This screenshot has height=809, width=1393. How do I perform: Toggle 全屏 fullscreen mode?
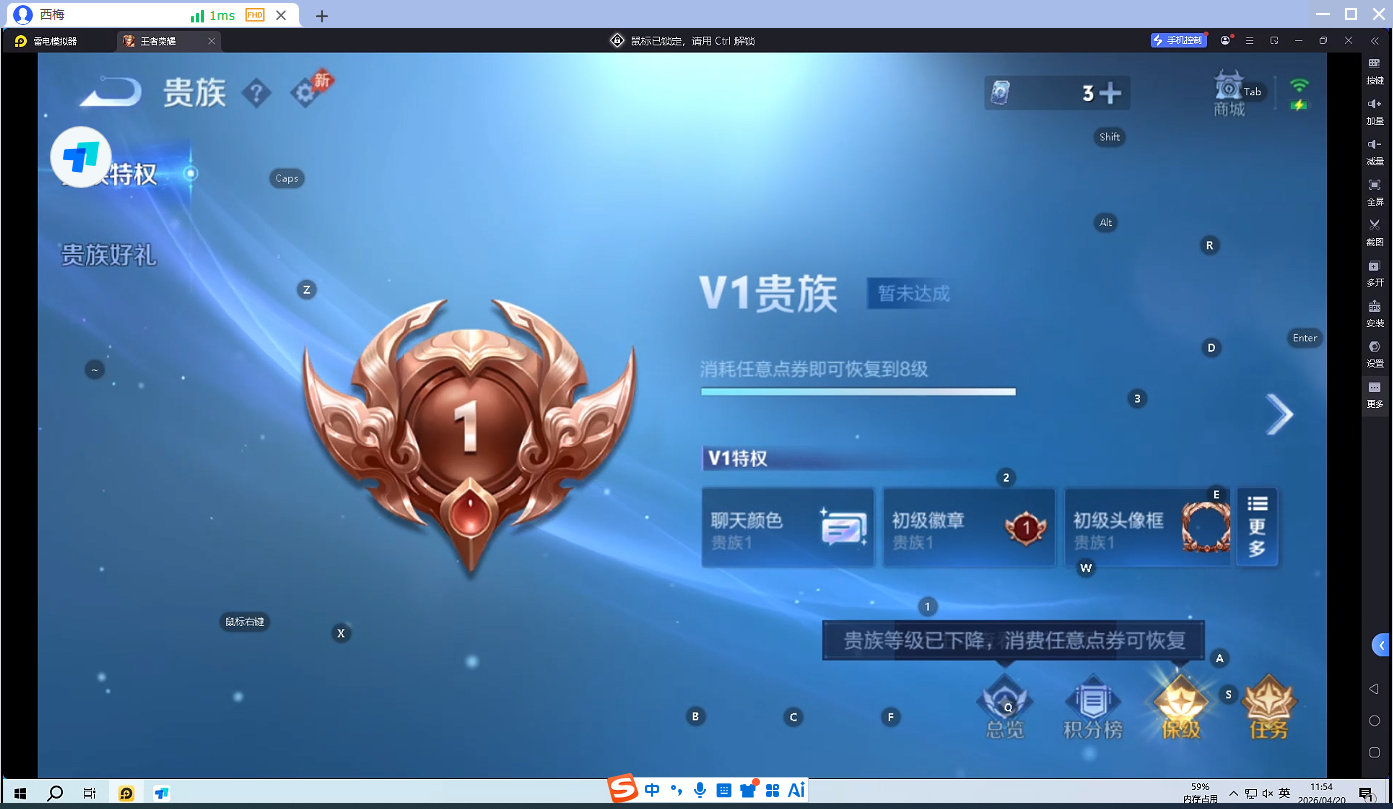[x=1375, y=191]
